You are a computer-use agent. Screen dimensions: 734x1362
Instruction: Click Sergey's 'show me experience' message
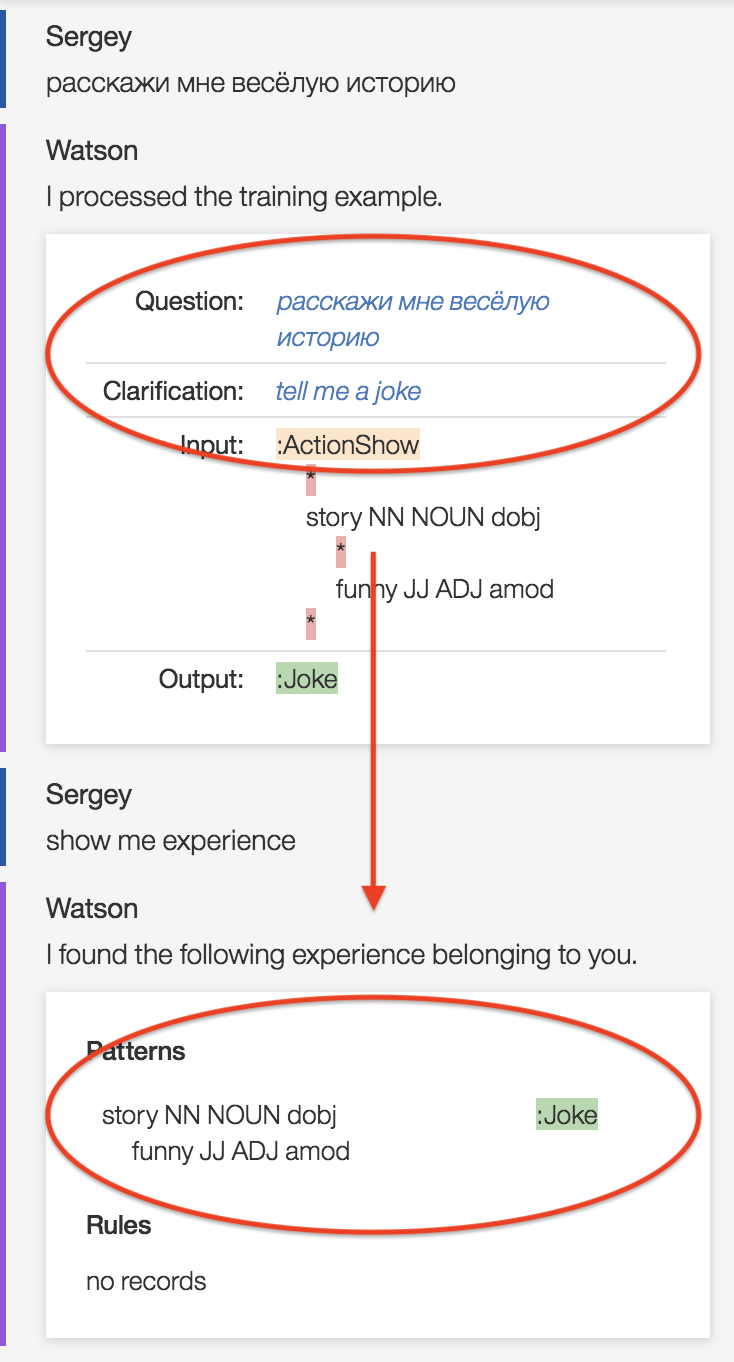pos(171,841)
